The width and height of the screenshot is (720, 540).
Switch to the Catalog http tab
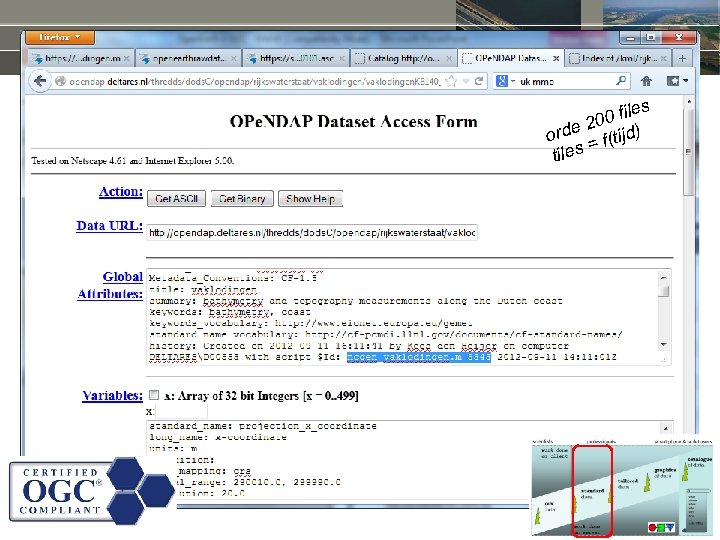pyautogui.click(x=403, y=58)
